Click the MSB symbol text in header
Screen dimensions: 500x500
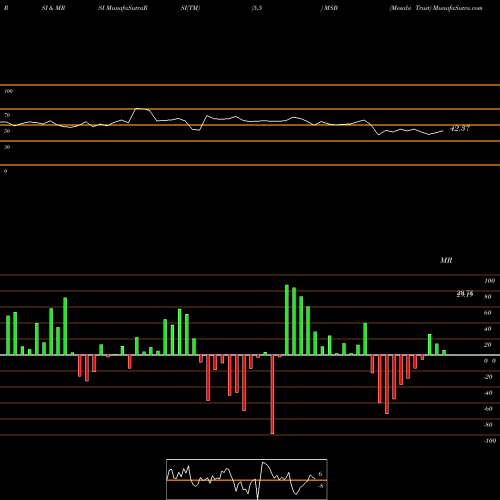click(331, 8)
